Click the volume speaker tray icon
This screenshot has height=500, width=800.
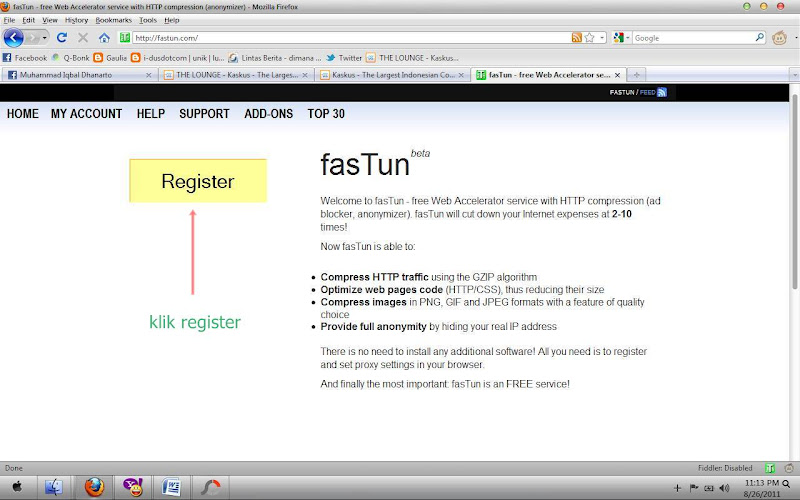[x=724, y=488]
